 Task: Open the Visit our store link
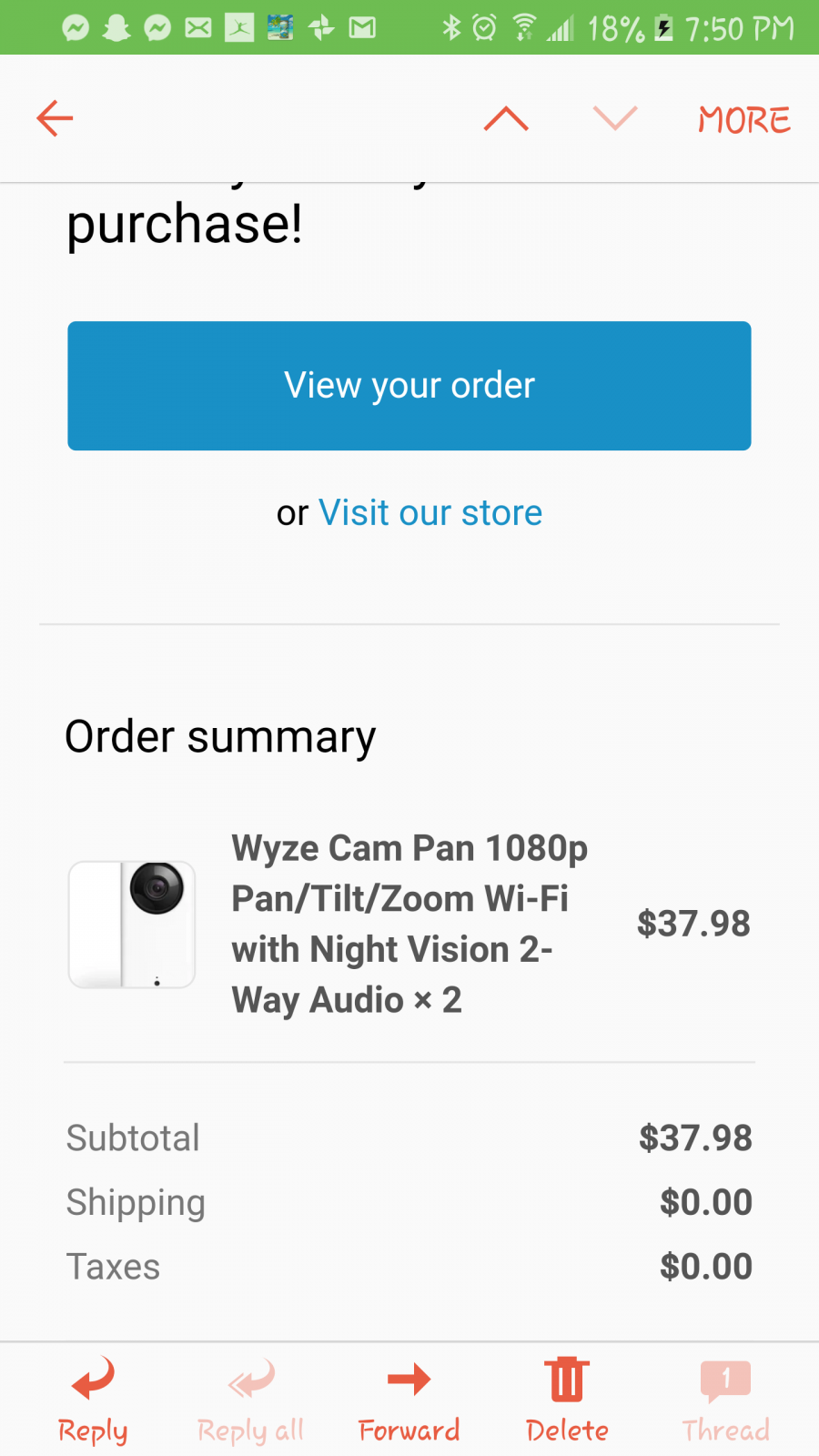click(430, 513)
